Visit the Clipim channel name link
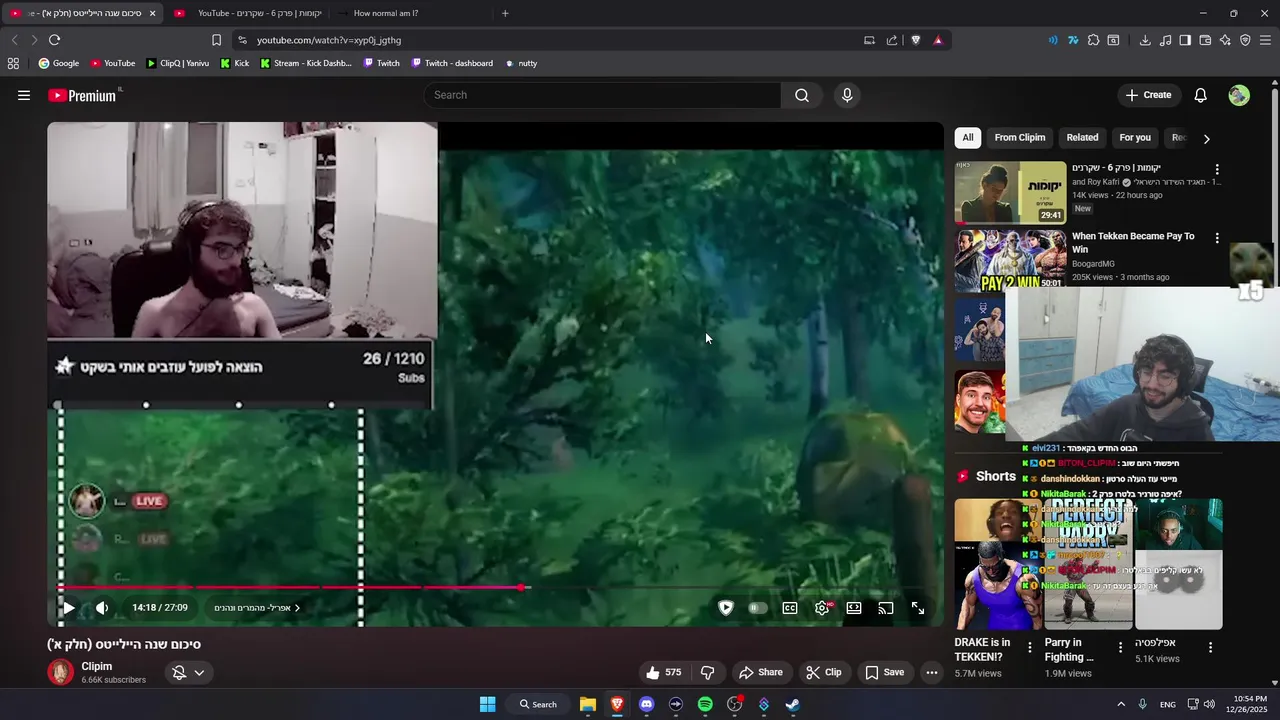The width and height of the screenshot is (1280, 720). pyautogui.click(x=97, y=666)
